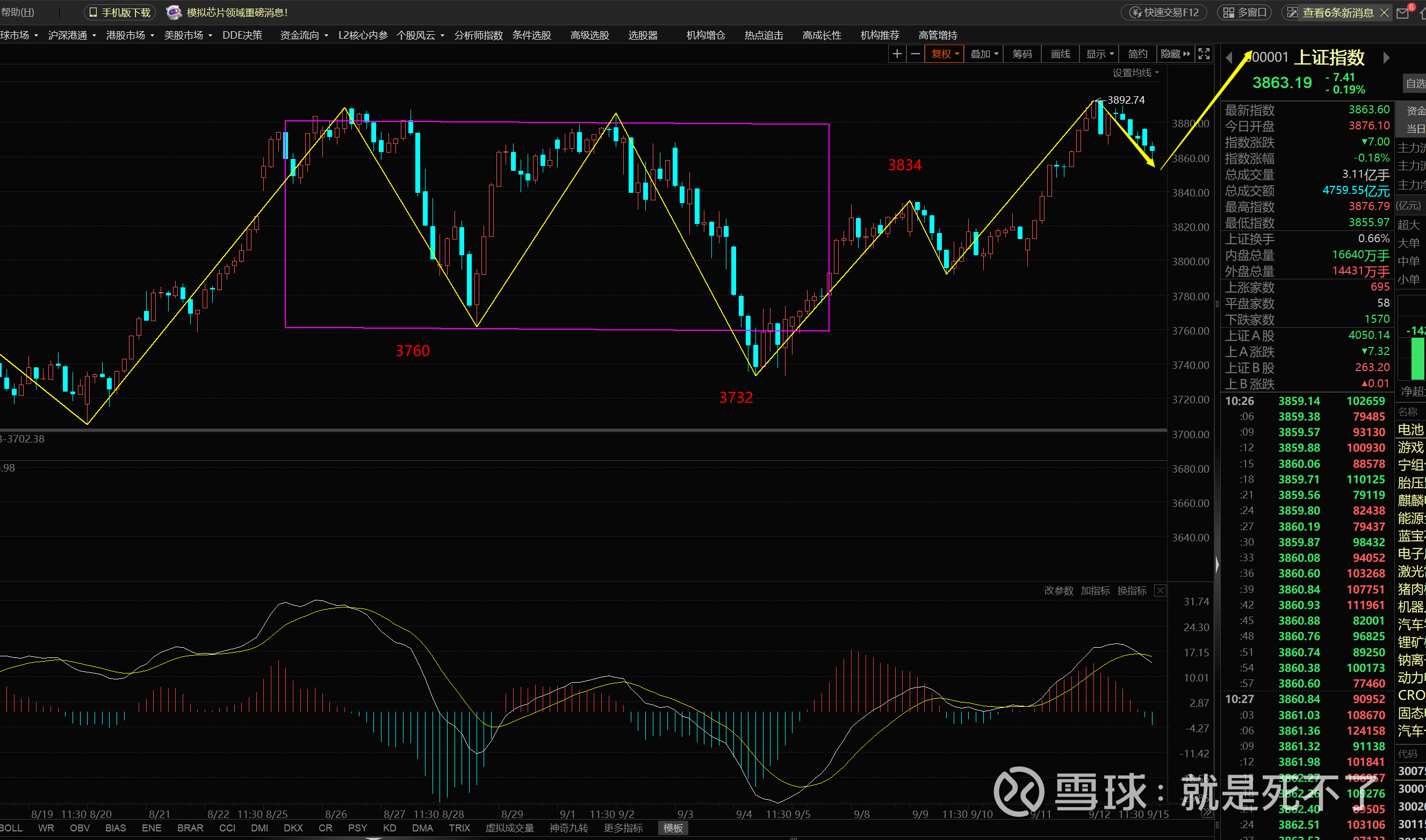The height and width of the screenshot is (840, 1426).
Task: Dismiss the 查看6条新消息 notification
Action: click(x=1384, y=12)
